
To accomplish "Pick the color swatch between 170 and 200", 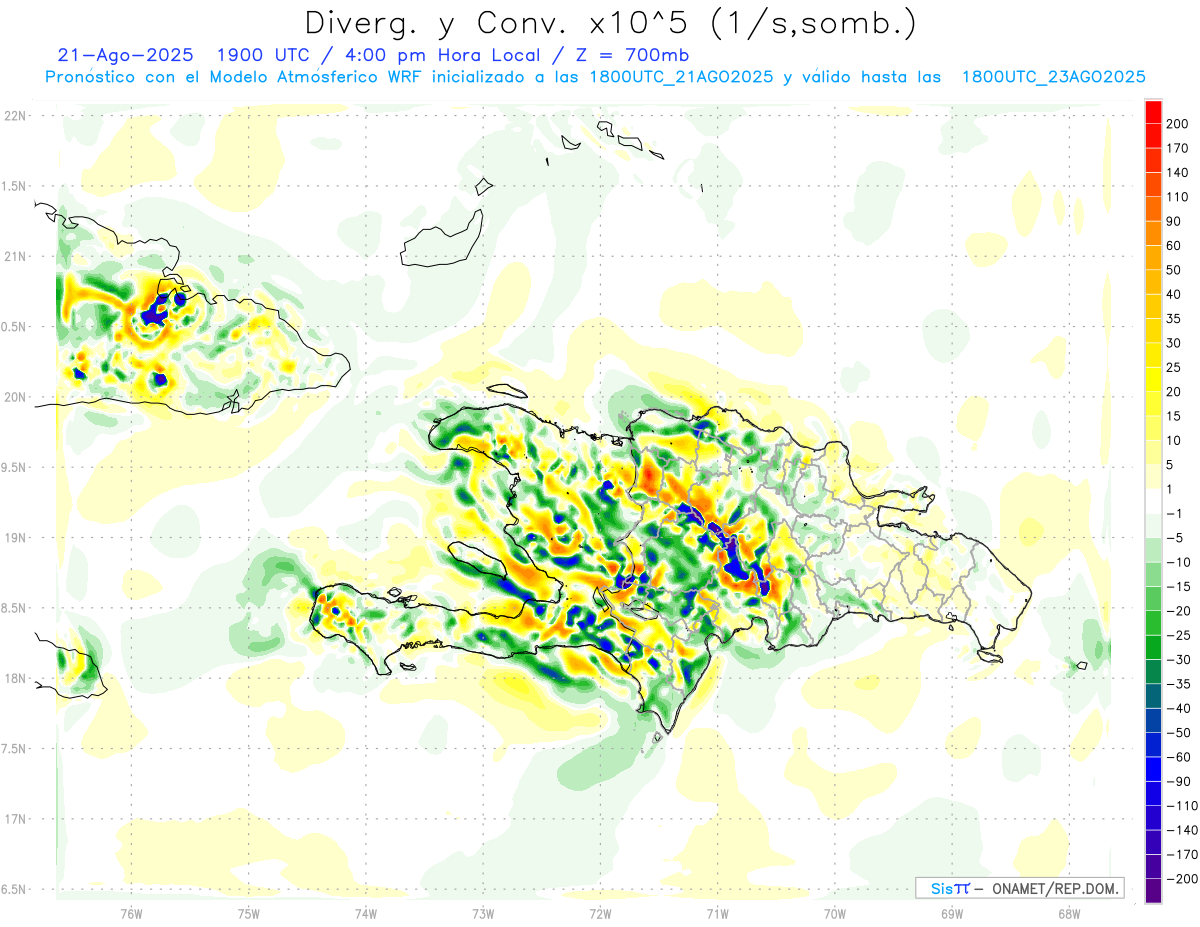I will coord(1153,135).
